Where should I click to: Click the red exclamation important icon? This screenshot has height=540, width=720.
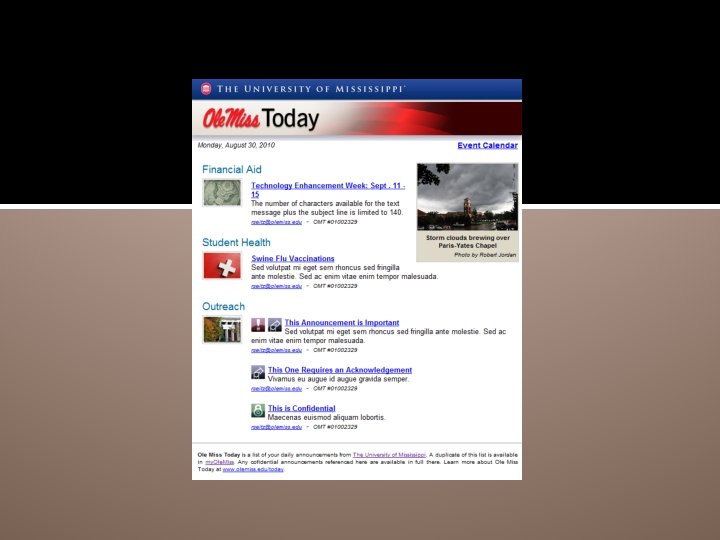[258, 325]
